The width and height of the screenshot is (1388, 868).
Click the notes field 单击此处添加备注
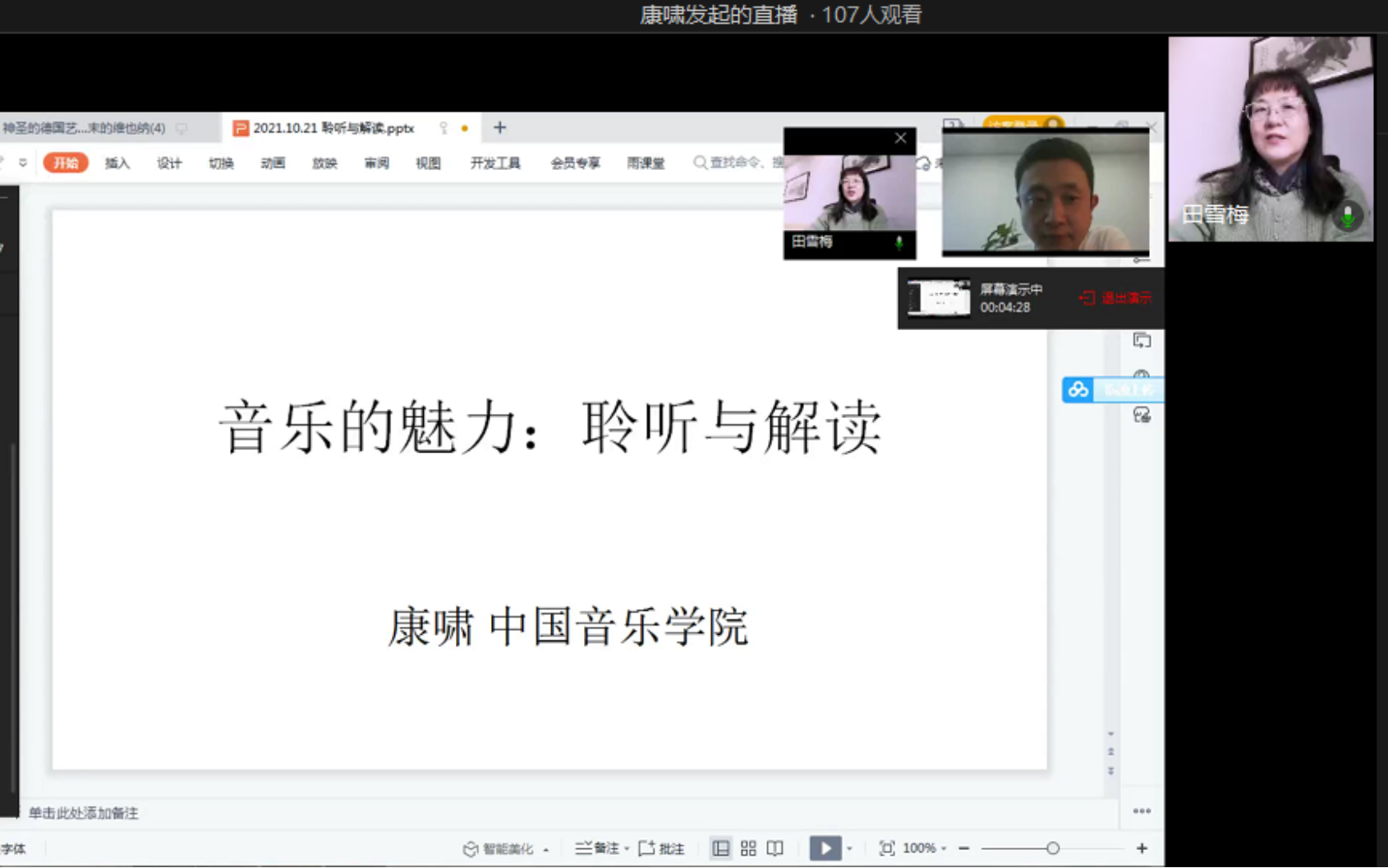[84, 813]
